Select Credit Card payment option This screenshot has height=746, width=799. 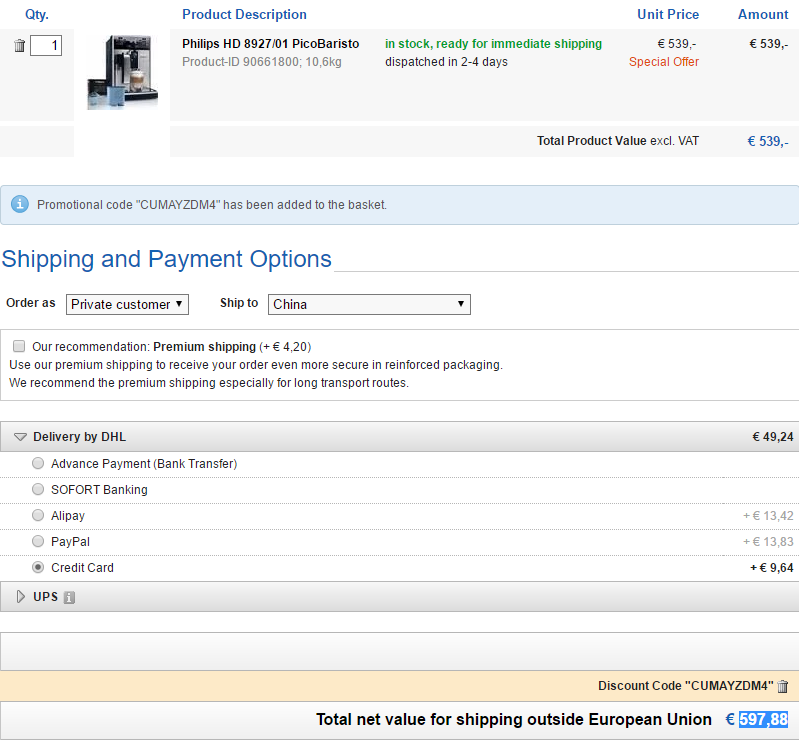[x=38, y=567]
